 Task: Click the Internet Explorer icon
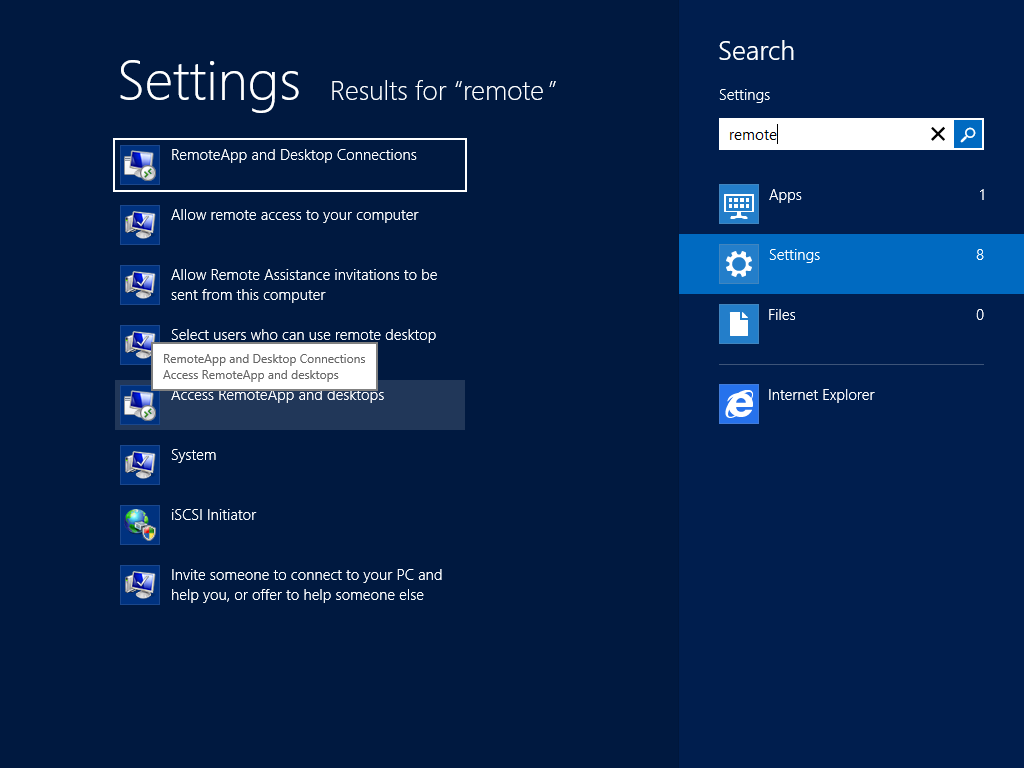point(738,404)
